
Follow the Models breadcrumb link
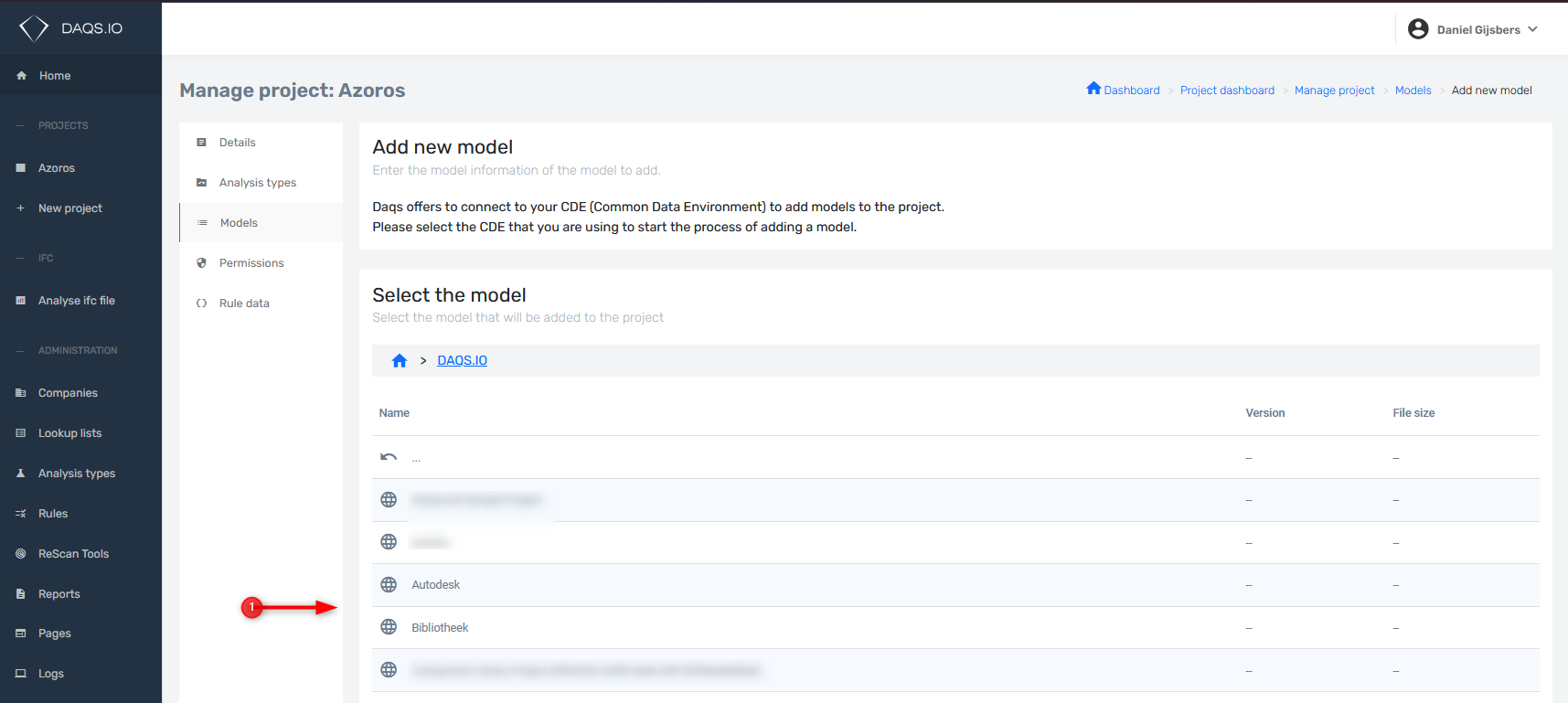coord(1413,91)
